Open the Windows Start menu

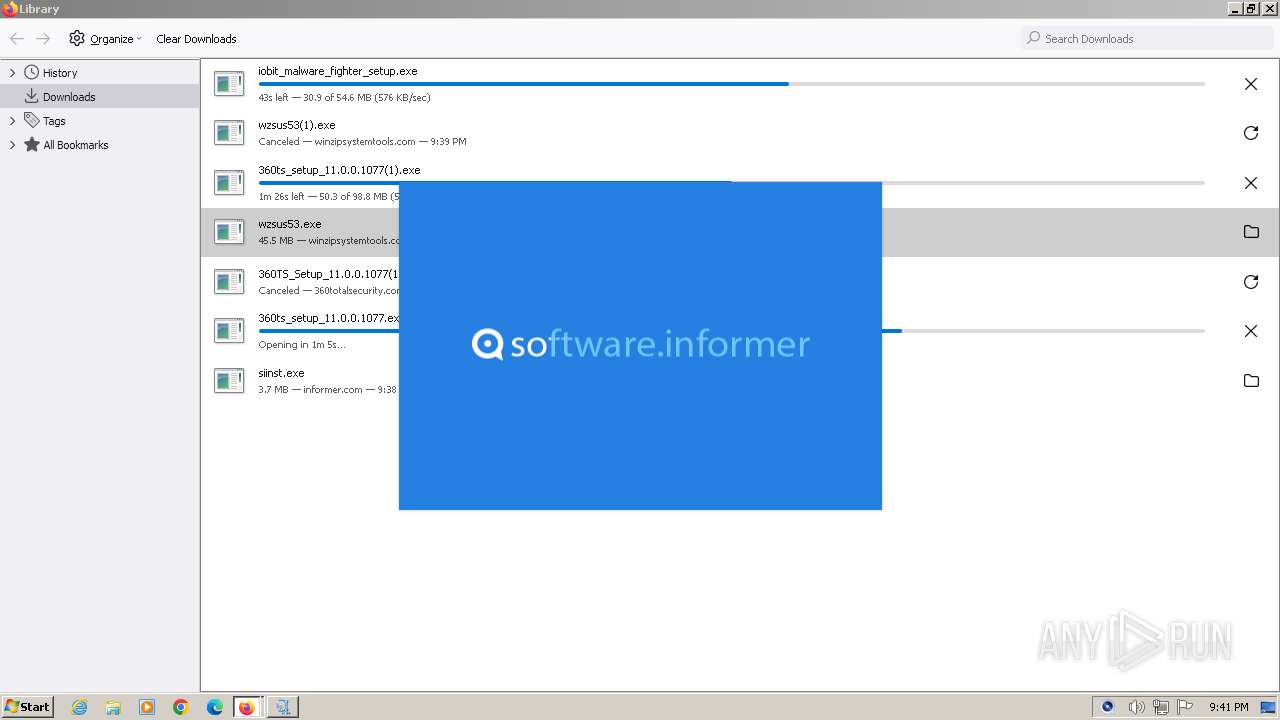pyautogui.click(x=28, y=707)
